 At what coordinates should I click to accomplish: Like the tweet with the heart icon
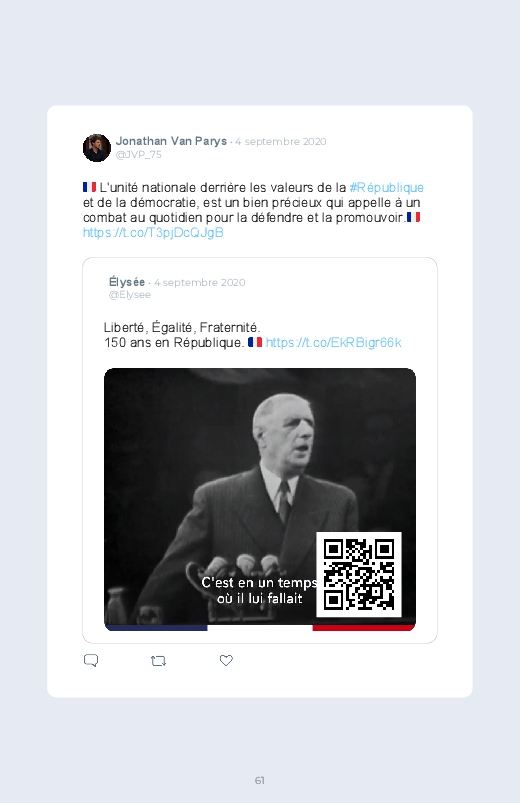[226, 661]
